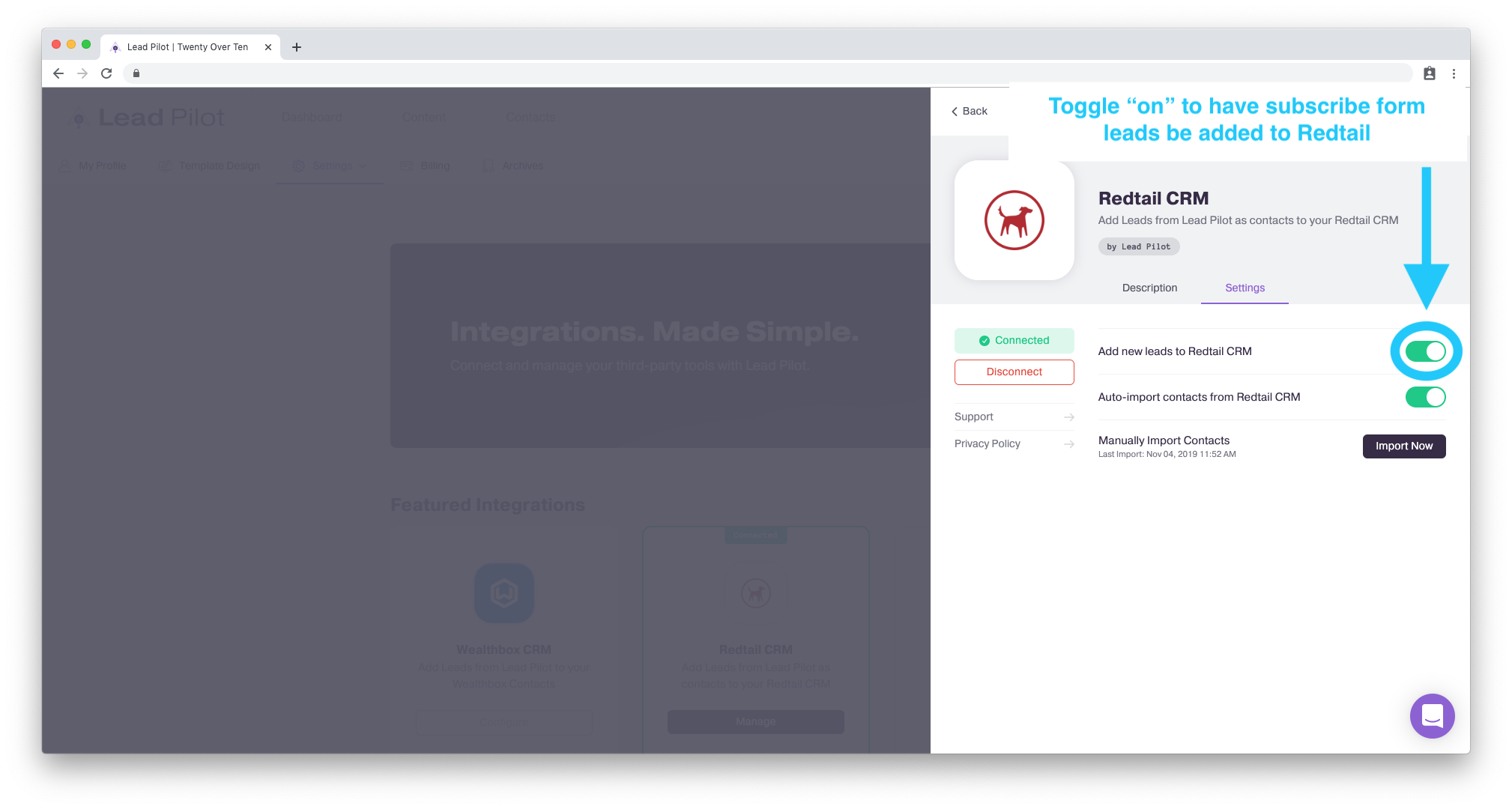Click the Manually Import Contacts label

coord(1164,440)
